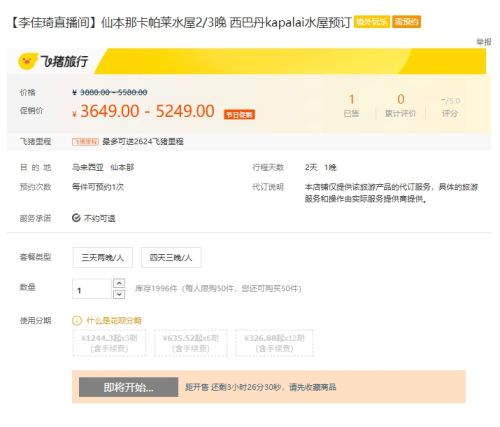The width and height of the screenshot is (500, 427).
Task: Choose the ¥1244.3 x3期 installment option
Action: click(109, 343)
